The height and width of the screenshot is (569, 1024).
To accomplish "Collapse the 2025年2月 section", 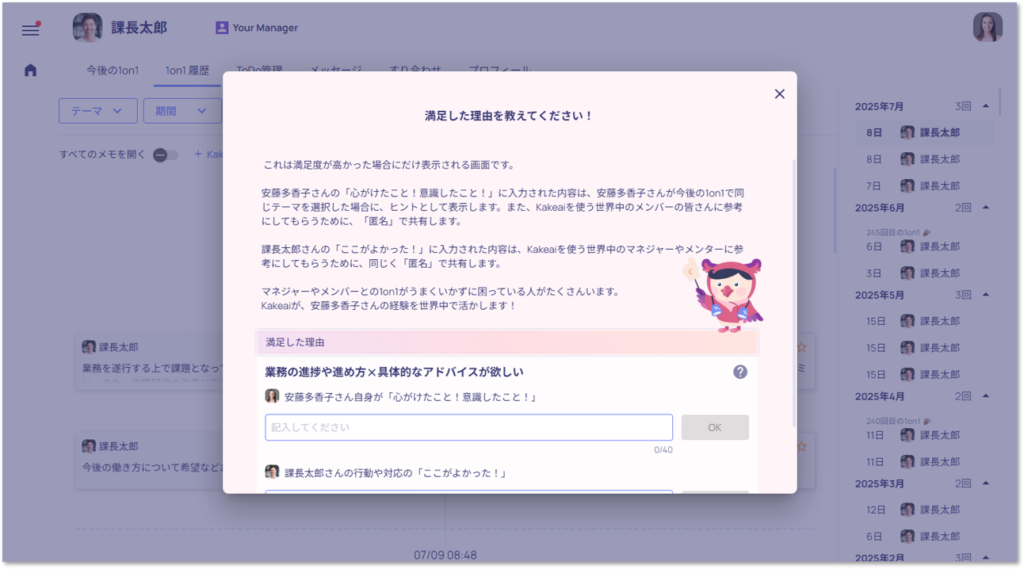I will tap(985, 558).
